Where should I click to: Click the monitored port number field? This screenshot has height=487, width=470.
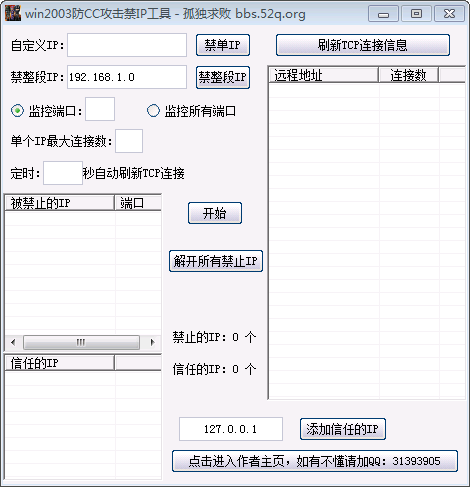click(100, 109)
